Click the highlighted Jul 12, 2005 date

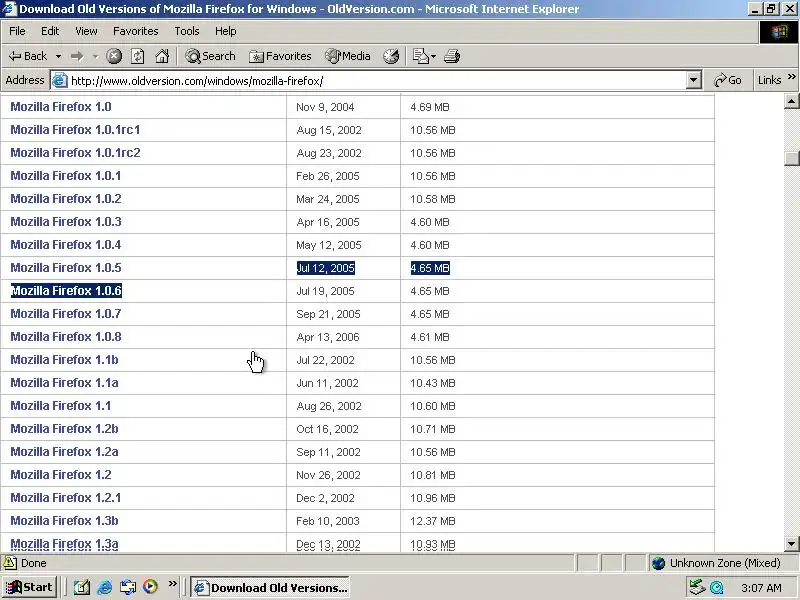click(x=326, y=268)
